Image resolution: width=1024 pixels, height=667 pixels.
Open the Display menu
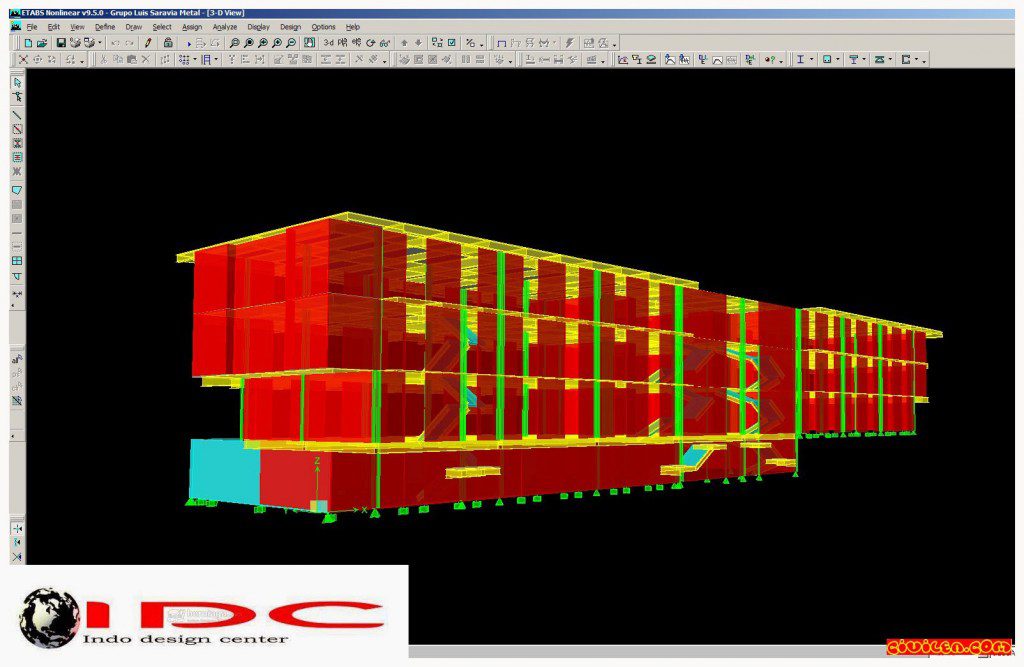click(x=258, y=27)
